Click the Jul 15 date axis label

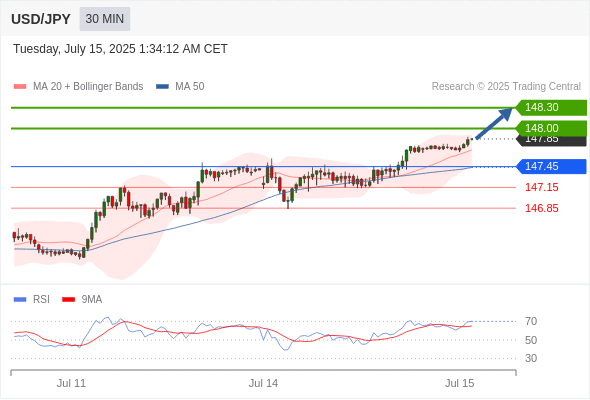pos(459,383)
